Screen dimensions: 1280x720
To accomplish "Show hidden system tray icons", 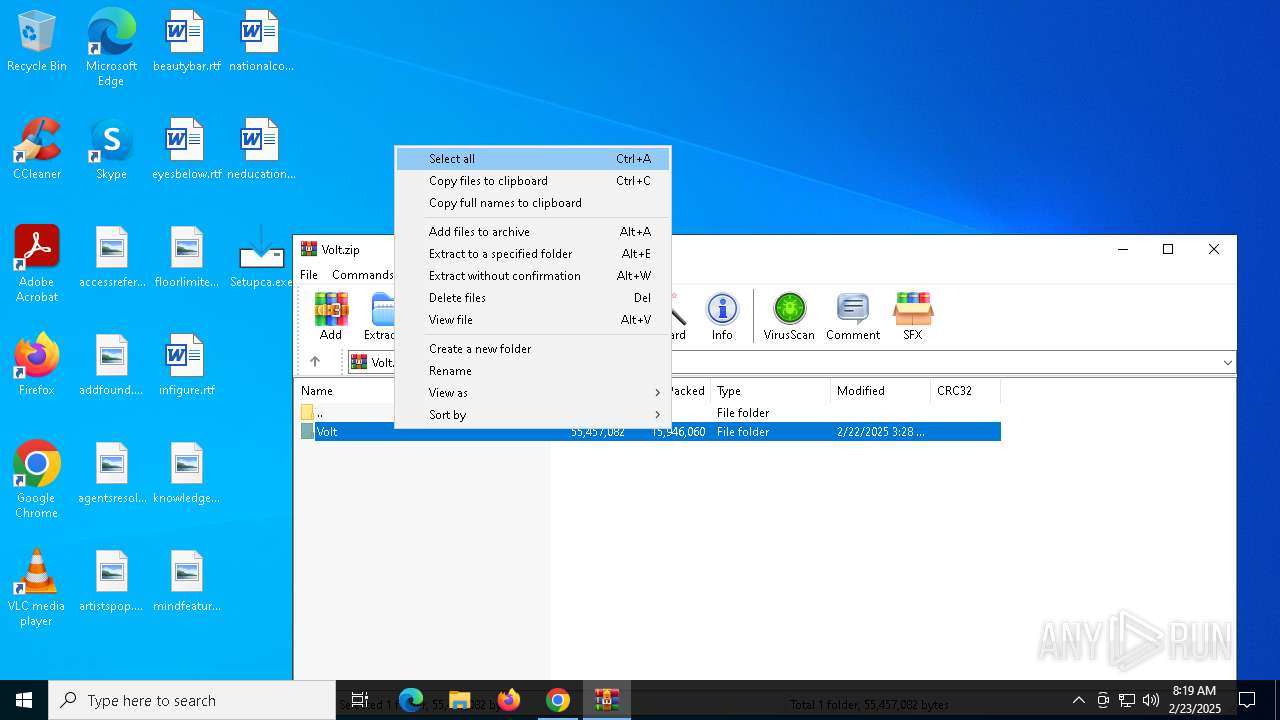I will (x=1078, y=700).
